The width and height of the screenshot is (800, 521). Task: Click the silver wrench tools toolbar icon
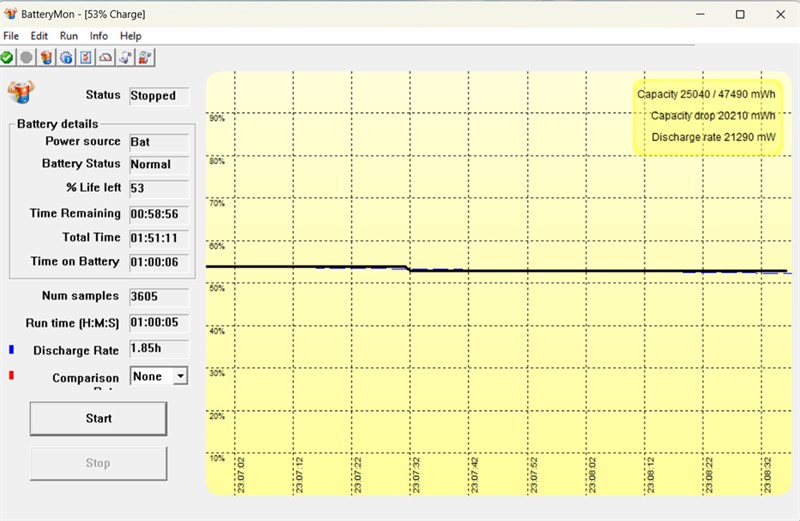pyautogui.click(x=126, y=58)
